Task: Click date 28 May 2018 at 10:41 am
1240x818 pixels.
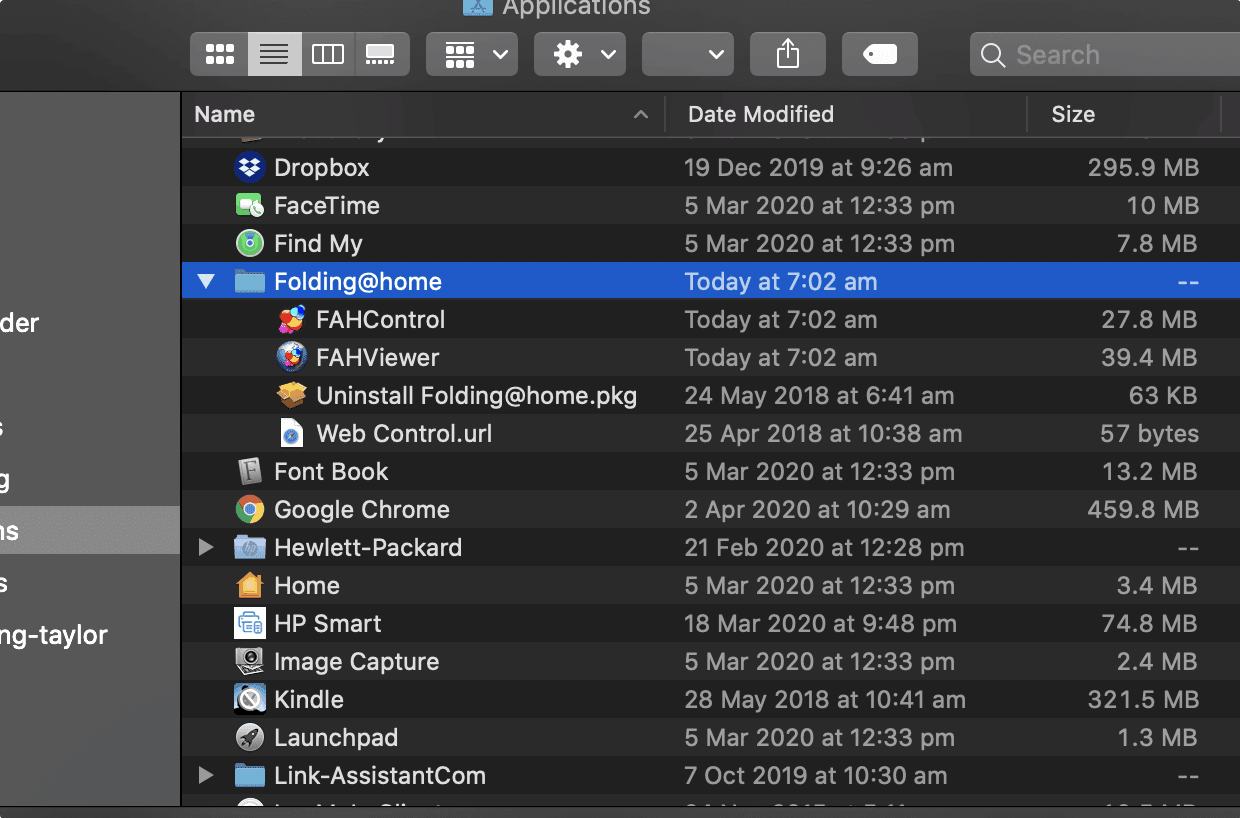Action: pos(825,699)
